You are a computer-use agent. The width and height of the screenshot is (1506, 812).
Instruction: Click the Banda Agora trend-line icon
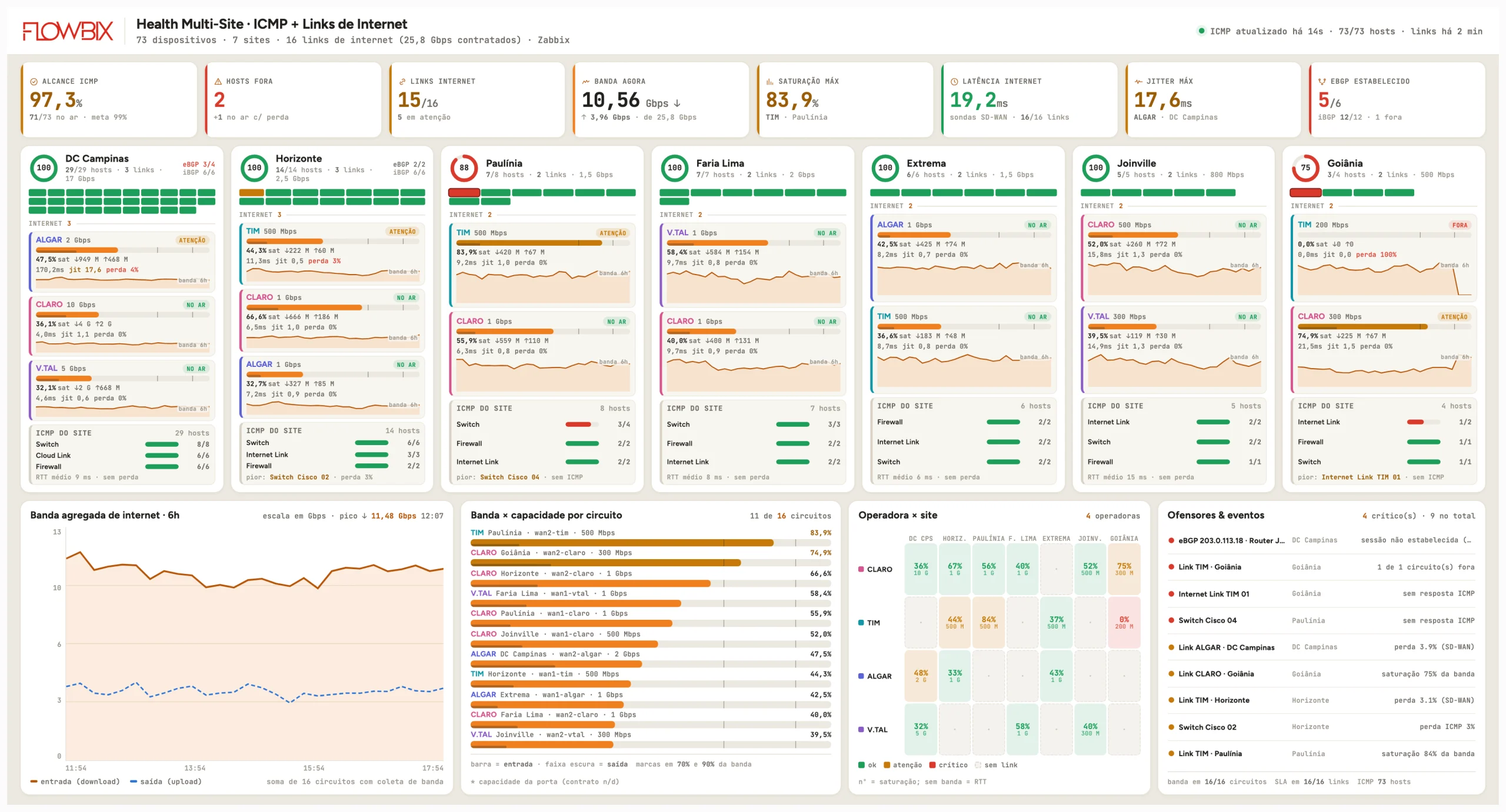586,82
